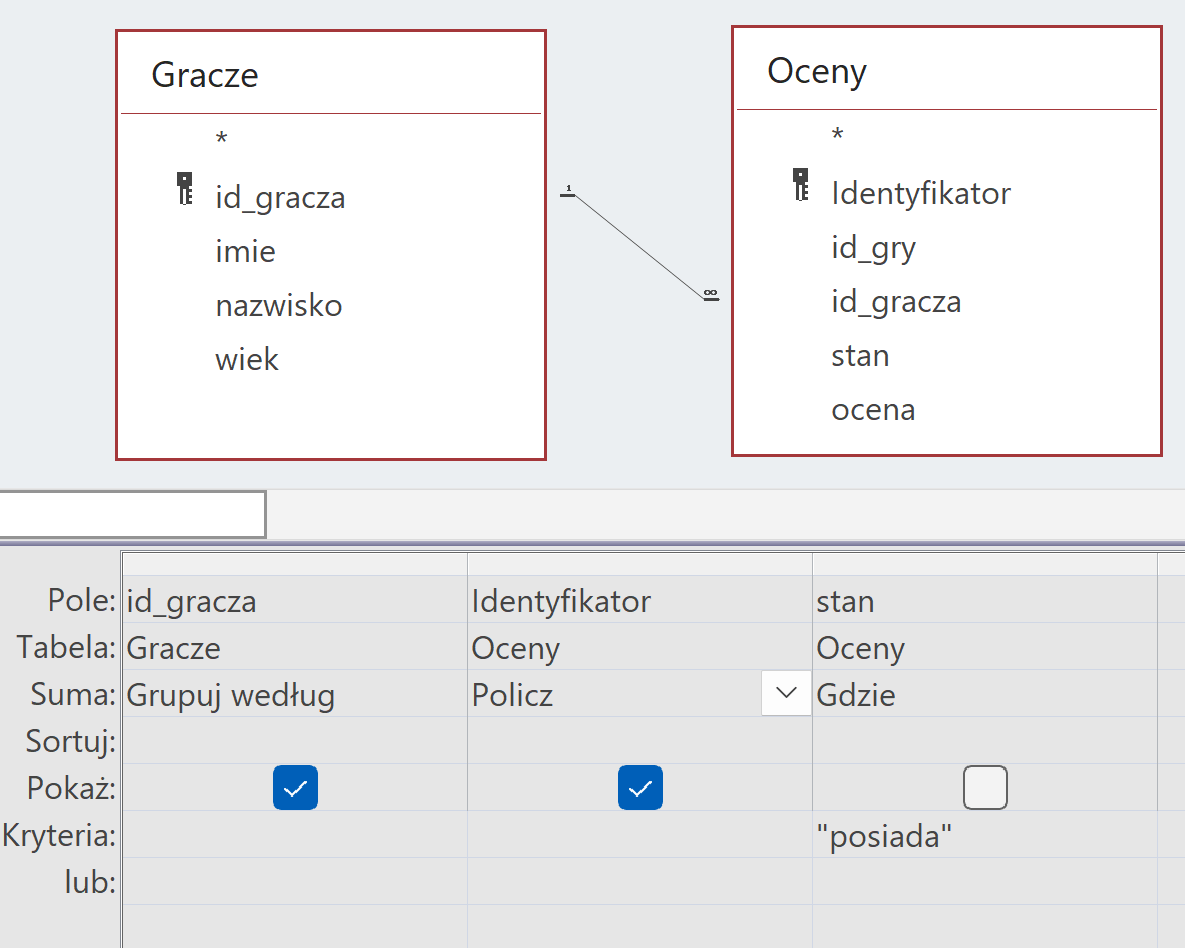Click the Sortuj cell for stan column

tap(985, 741)
